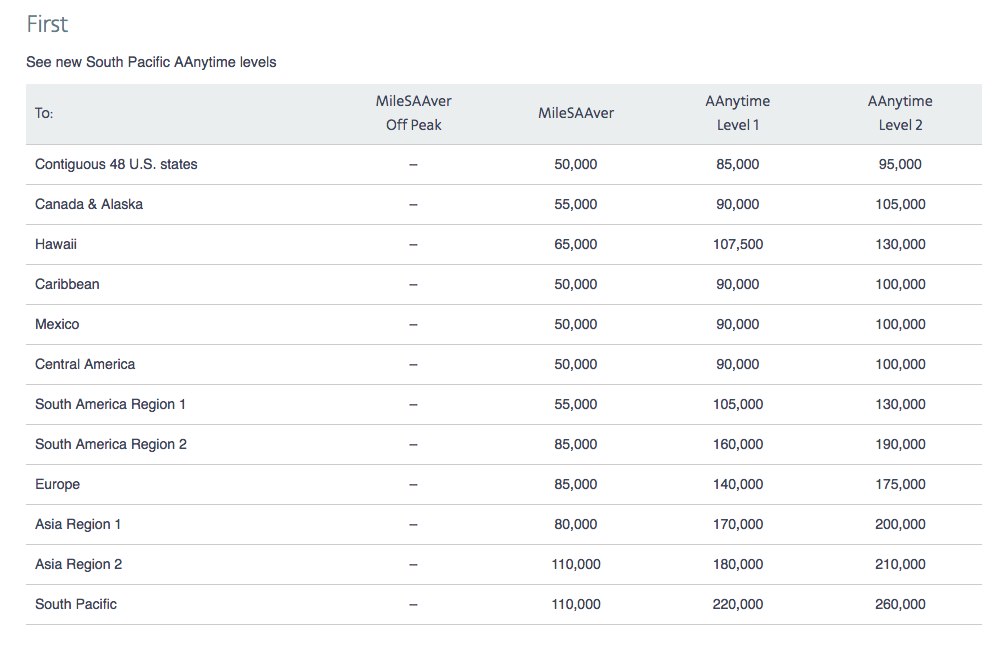Viewport: 1006px width, 655px height.
Task: Click Canada & Alaska's 105,000 Level 2 value
Action: pyautogui.click(x=900, y=204)
